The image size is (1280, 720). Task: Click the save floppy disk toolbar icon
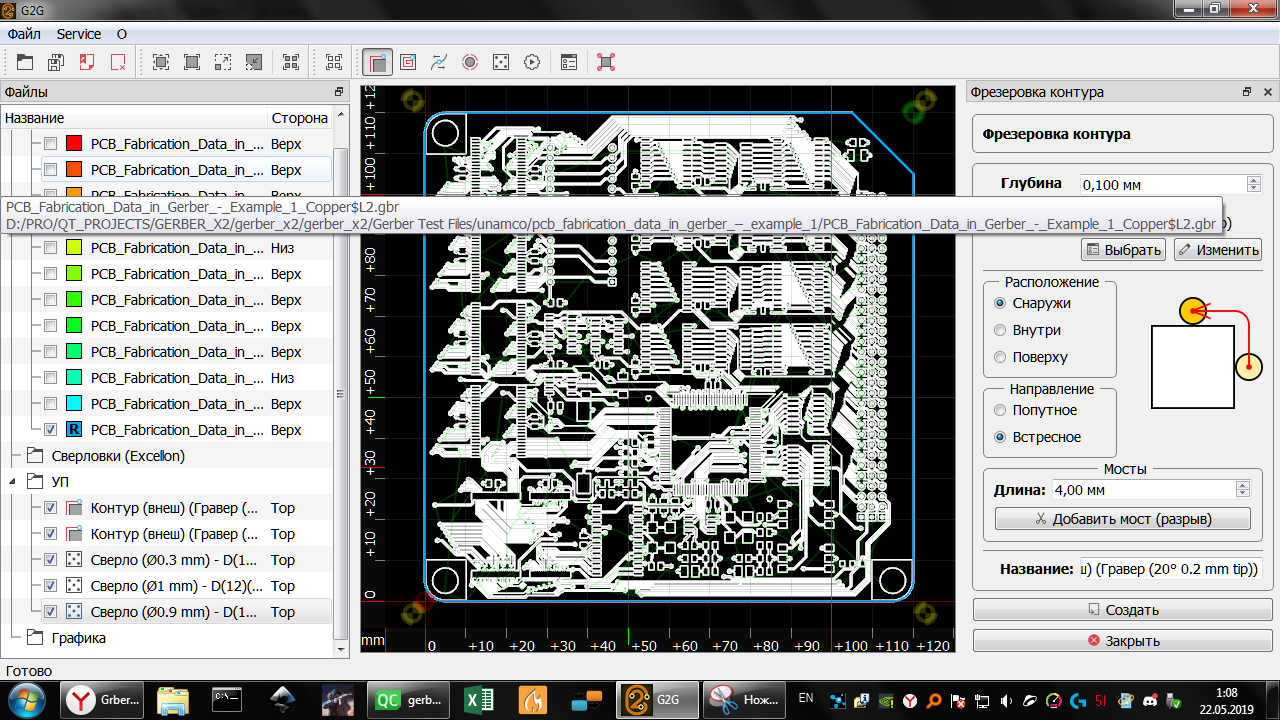(x=56, y=62)
